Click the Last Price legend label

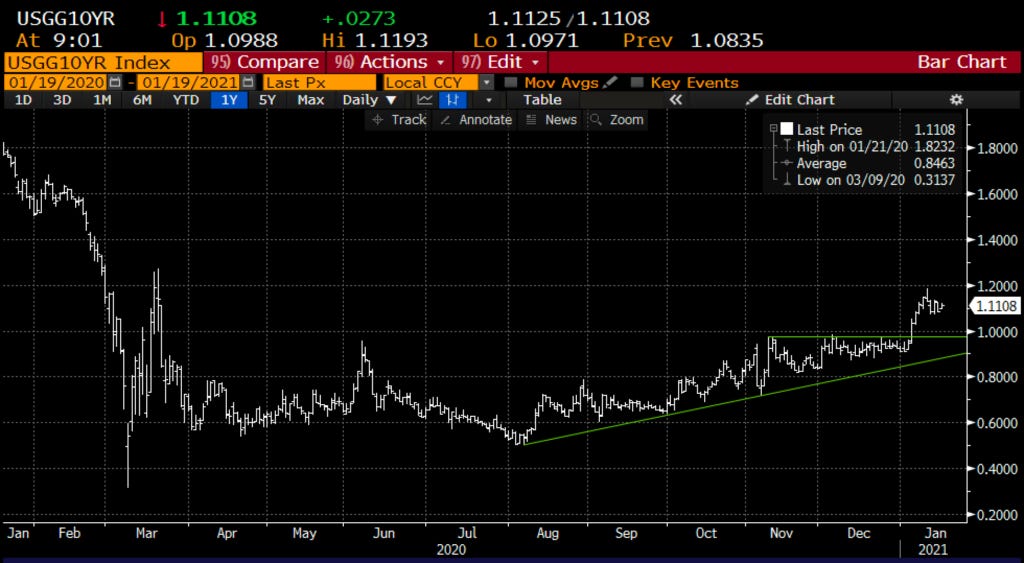pyautogui.click(x=829, y=130)
